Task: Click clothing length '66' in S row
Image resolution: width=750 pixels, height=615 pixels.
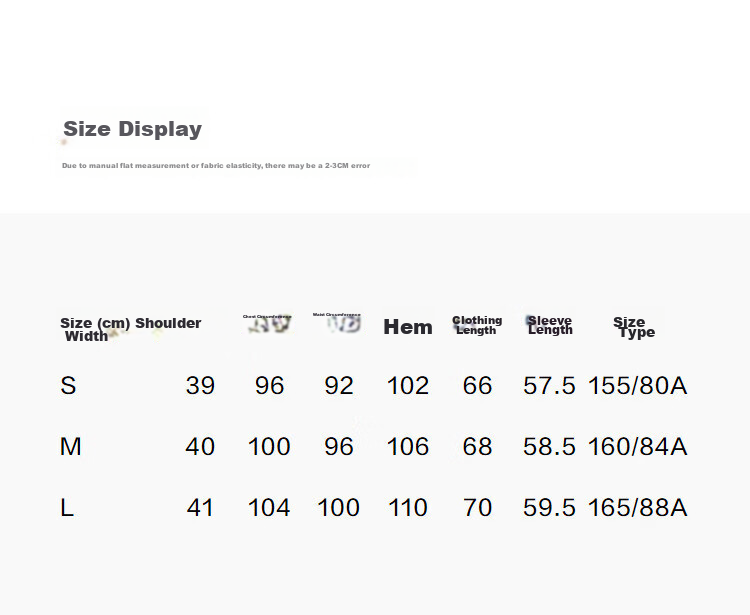Action: 477,385
